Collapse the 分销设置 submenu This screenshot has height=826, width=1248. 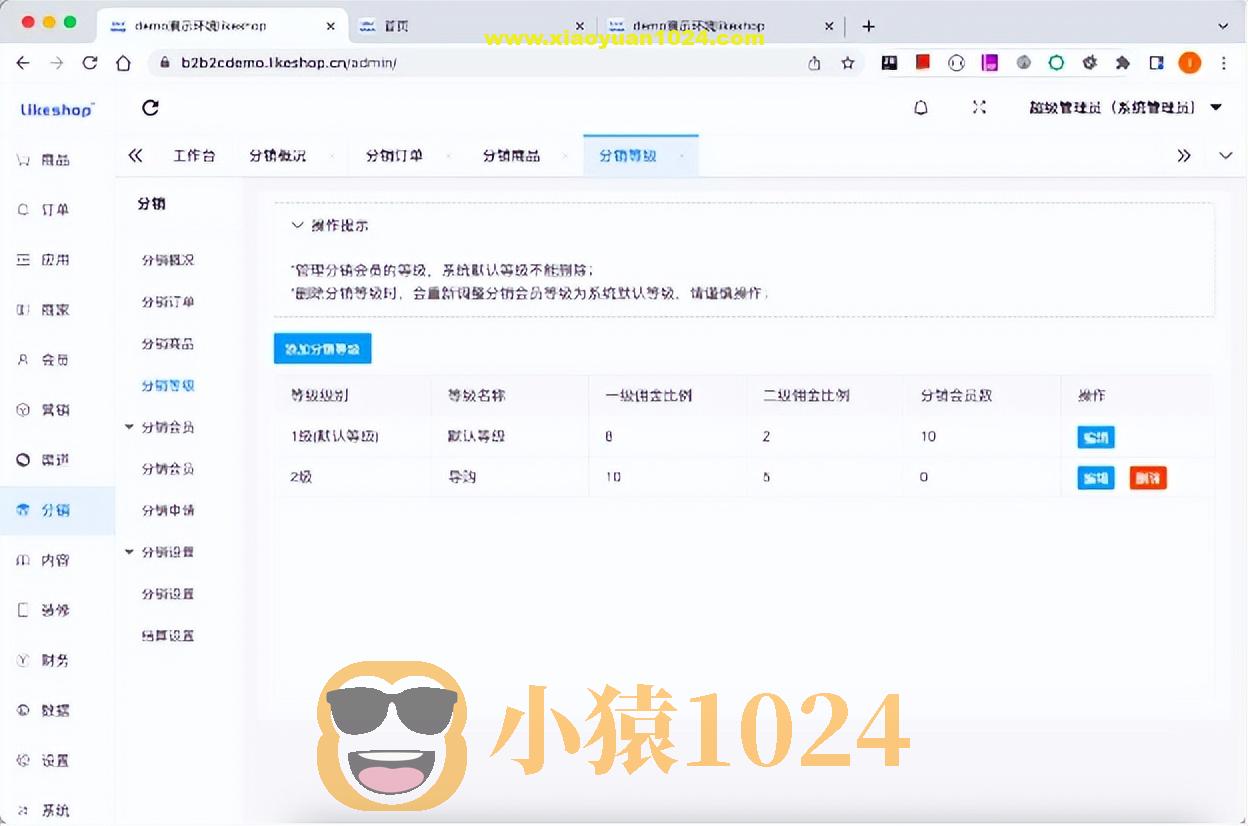tap(128, 551)
